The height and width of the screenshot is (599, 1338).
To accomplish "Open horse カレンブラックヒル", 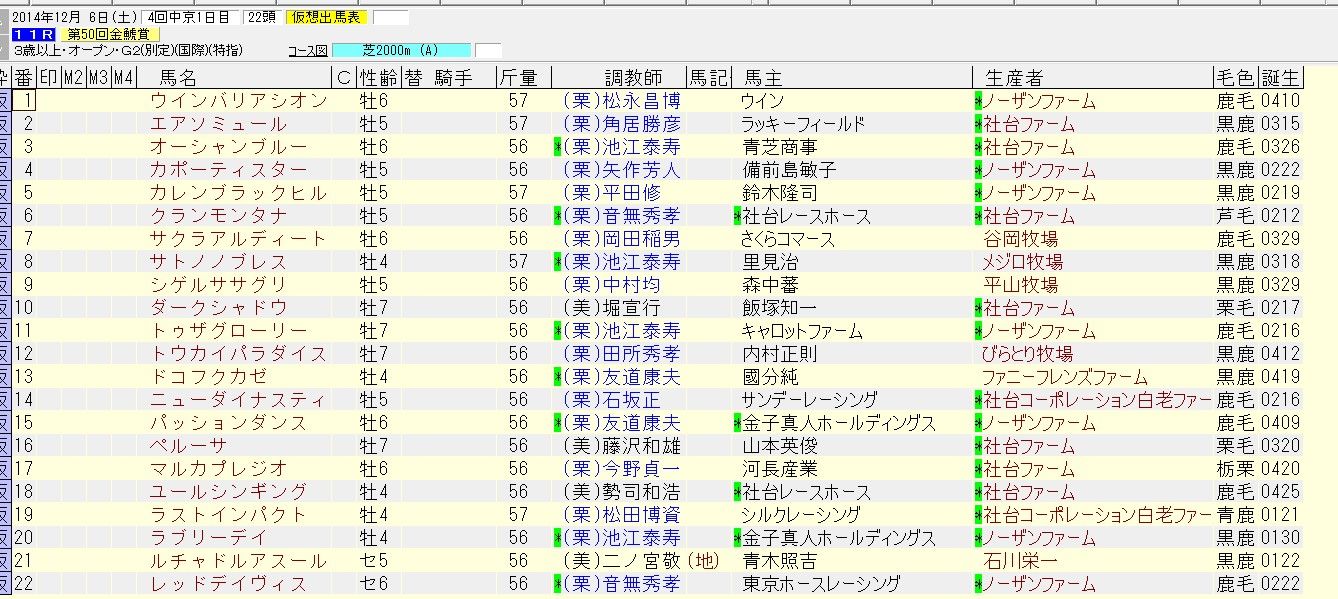I will pos(238,193).
